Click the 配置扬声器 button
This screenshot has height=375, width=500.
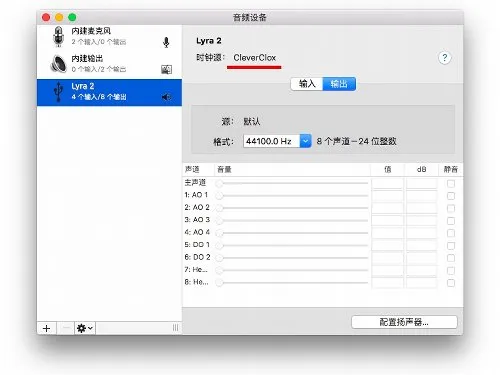(404, 322)
